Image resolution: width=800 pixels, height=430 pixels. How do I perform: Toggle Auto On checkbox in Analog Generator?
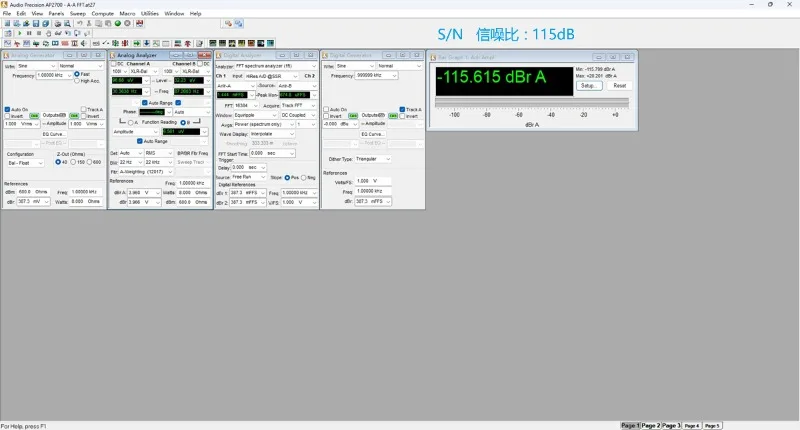tap(8, 110)
